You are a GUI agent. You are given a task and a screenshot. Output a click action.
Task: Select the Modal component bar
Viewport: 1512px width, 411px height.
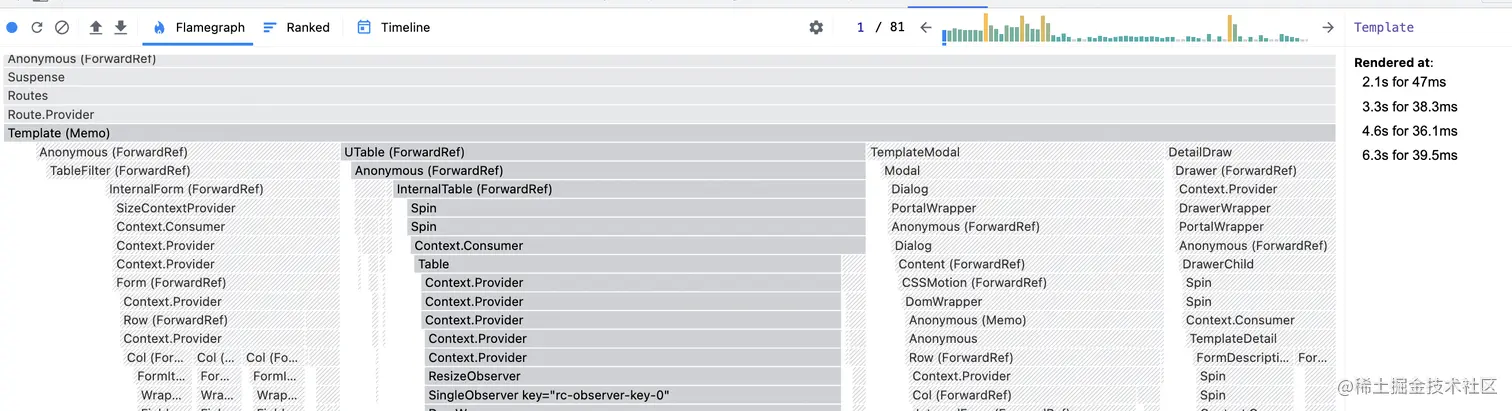click(1022, 171)
